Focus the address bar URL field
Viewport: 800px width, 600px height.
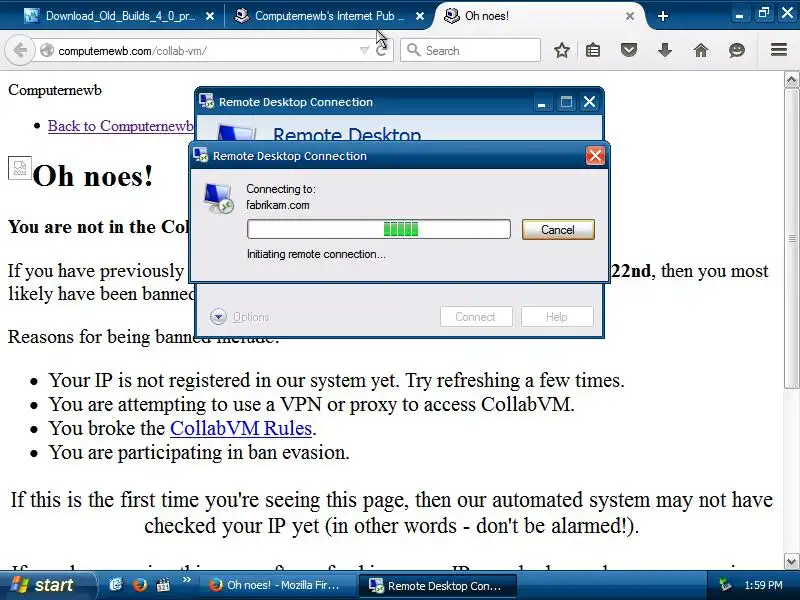[x=204, y=51]
